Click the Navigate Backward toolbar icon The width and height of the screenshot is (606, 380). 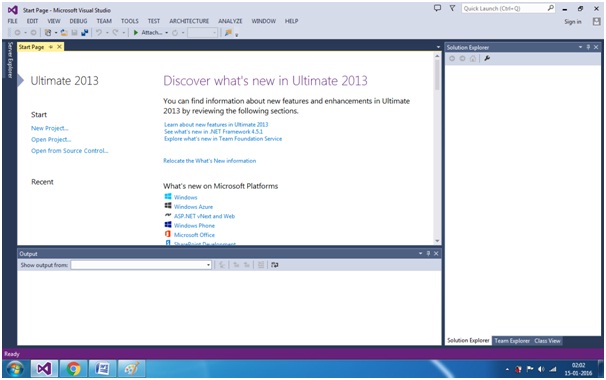pyautogui.click(x=17, y=33)
